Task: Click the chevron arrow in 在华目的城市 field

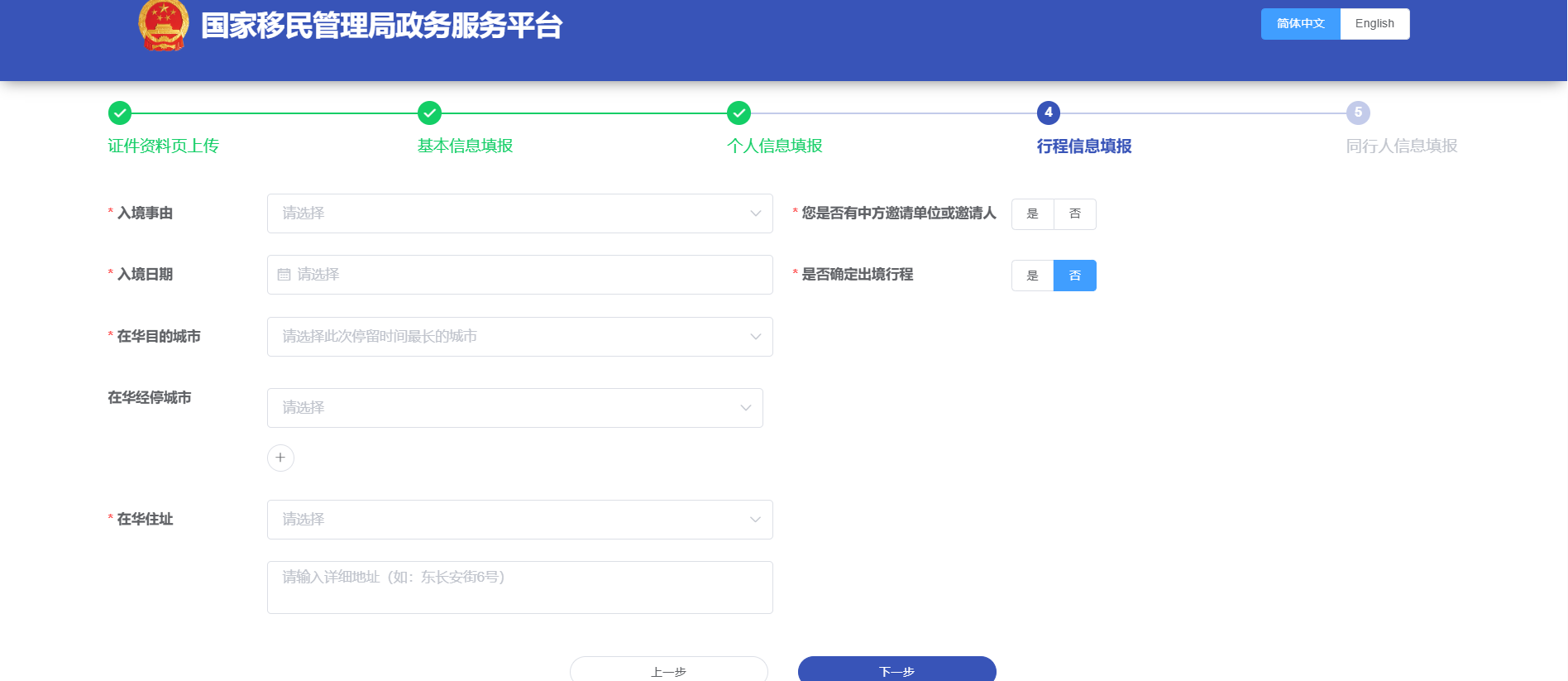Action: click(755, 337)
